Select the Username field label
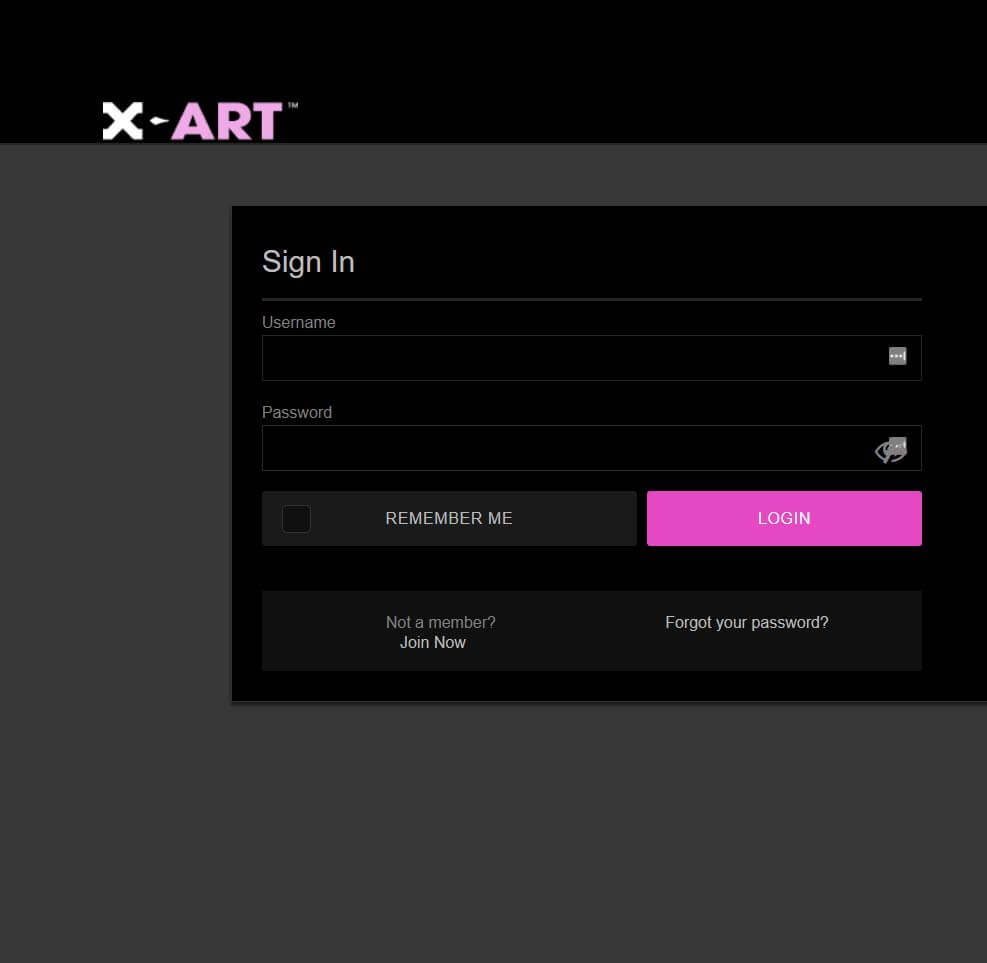The height and width of the screenshot is (963, 987). coord(298,322)
